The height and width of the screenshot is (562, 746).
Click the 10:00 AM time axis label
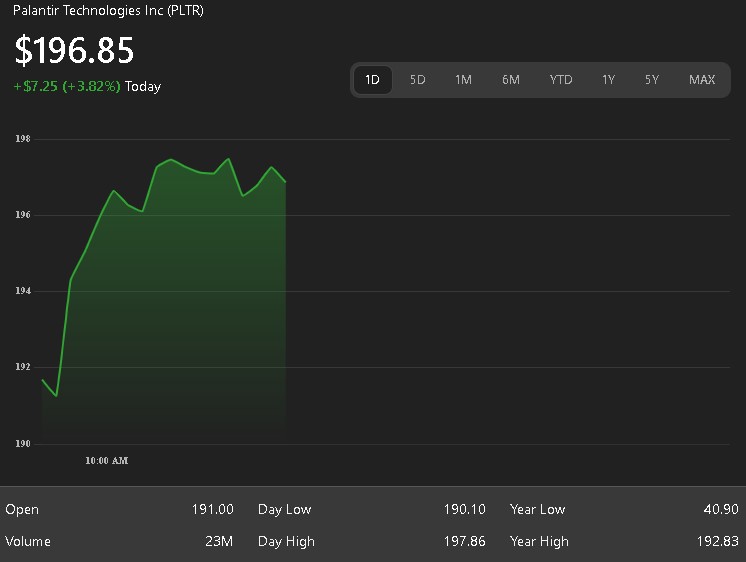(x=107, y=461)
